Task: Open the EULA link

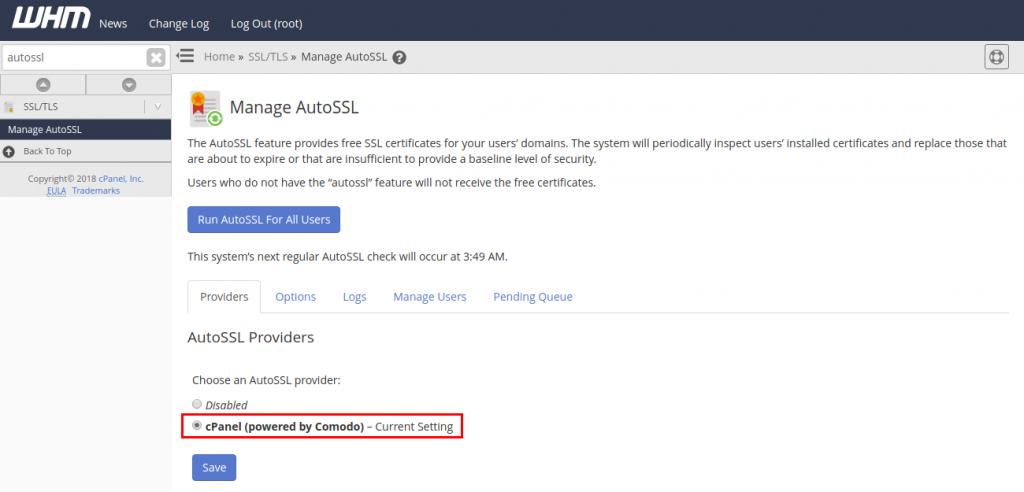Action: coord(57,190)
